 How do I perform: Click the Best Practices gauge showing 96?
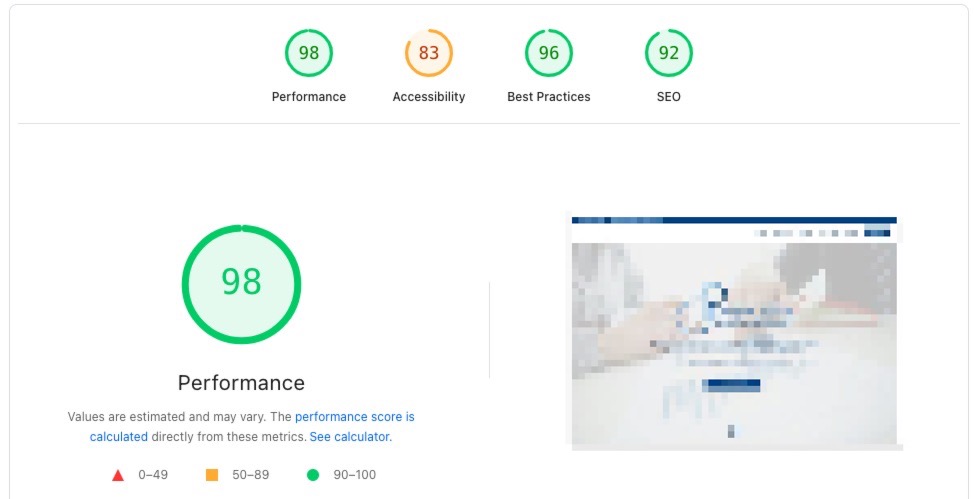click(549, 53)
